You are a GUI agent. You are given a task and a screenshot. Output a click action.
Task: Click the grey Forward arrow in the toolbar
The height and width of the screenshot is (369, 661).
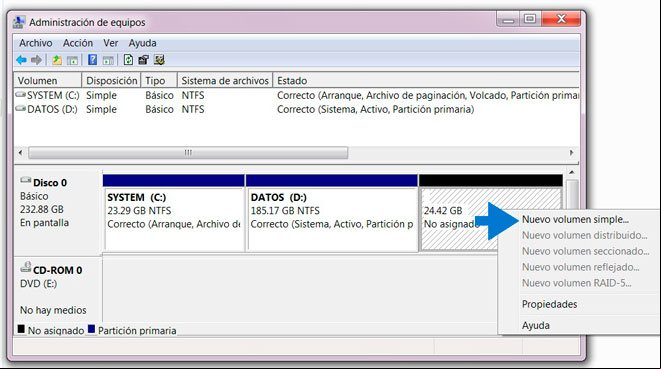[36, 60]
